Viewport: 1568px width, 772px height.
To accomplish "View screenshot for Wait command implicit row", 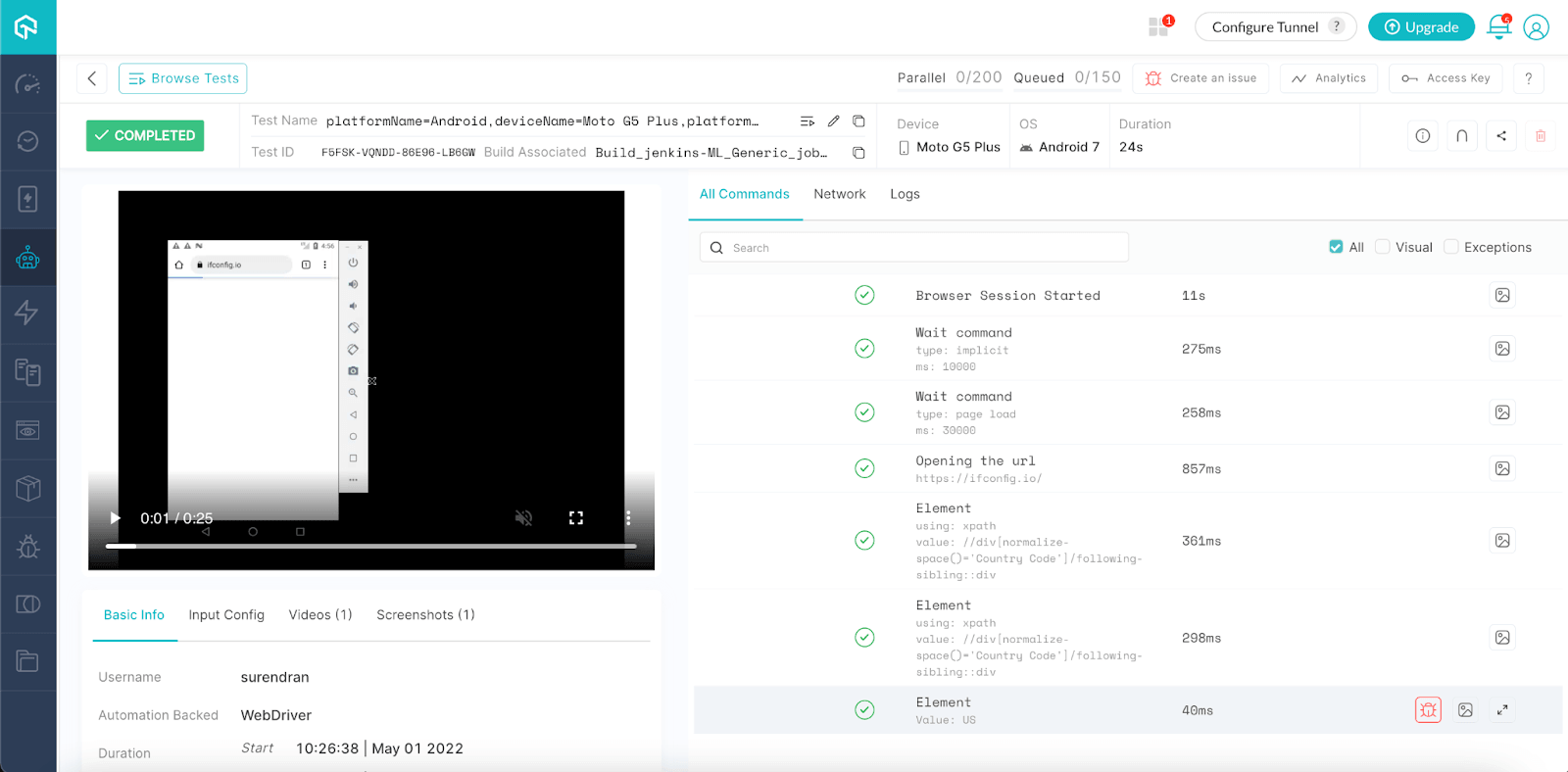I will (x=1502, y=348).
